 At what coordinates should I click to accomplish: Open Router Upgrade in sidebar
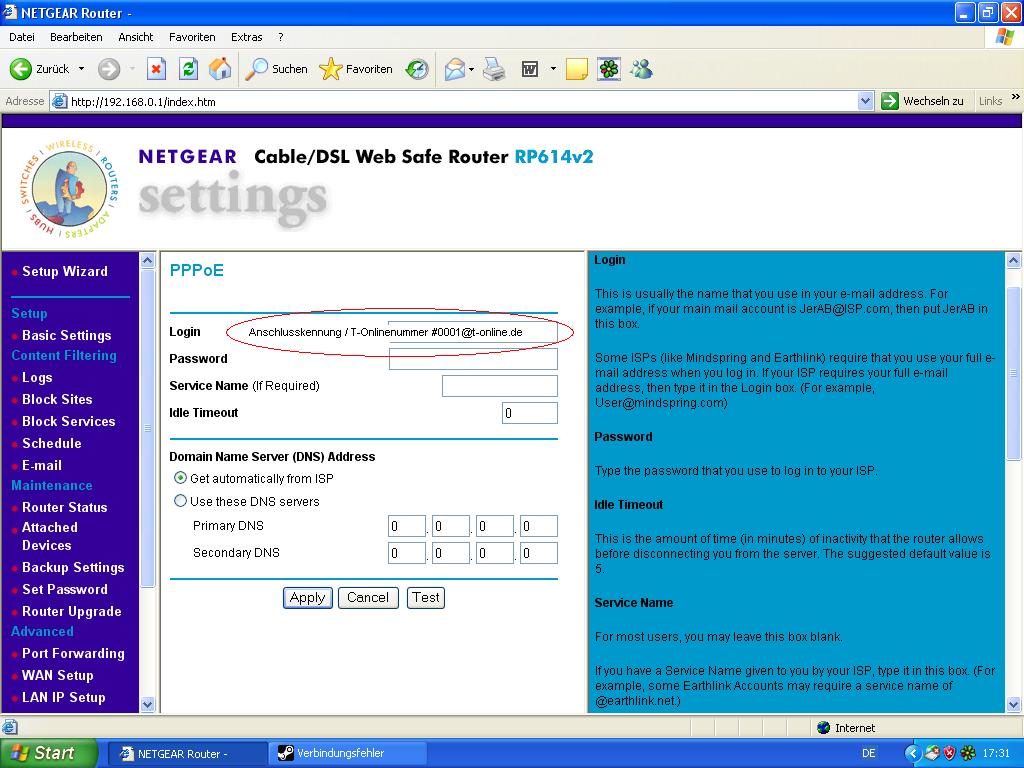[x=72, y=611]
